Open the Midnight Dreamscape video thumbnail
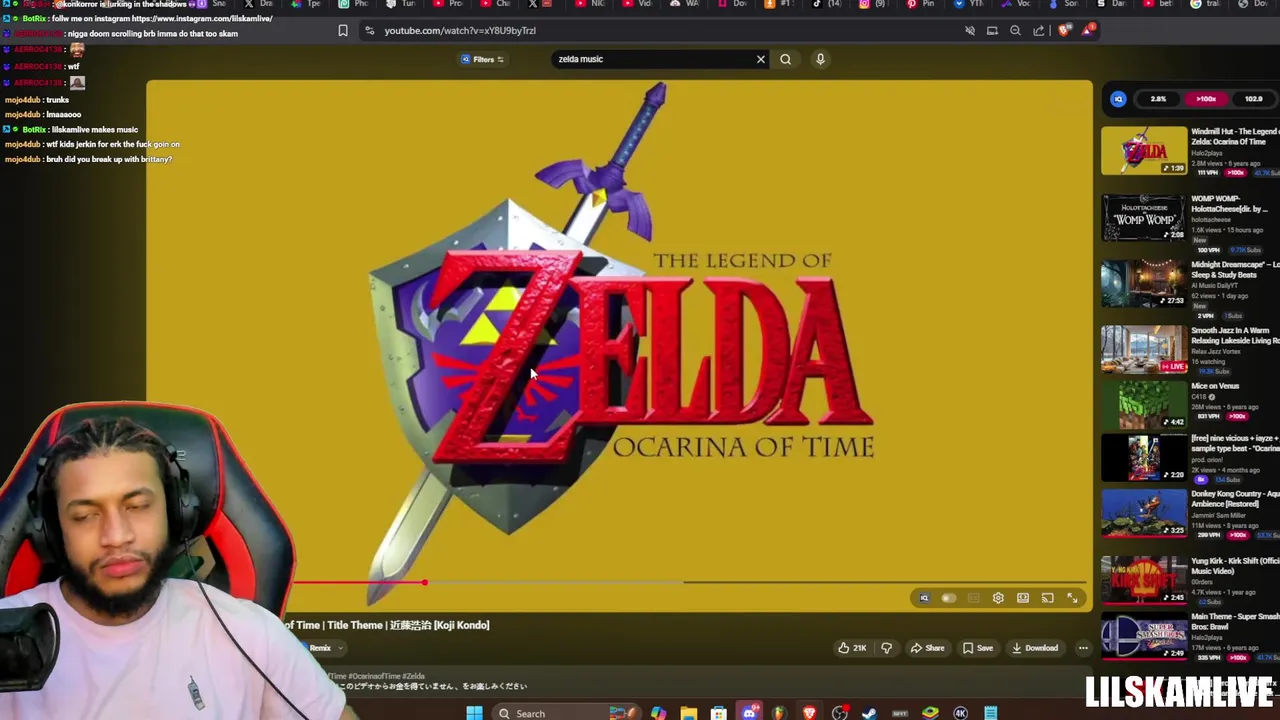The width and height of the screenshot is (1280, 720). pyautogui.click(x=1144, y=283)
